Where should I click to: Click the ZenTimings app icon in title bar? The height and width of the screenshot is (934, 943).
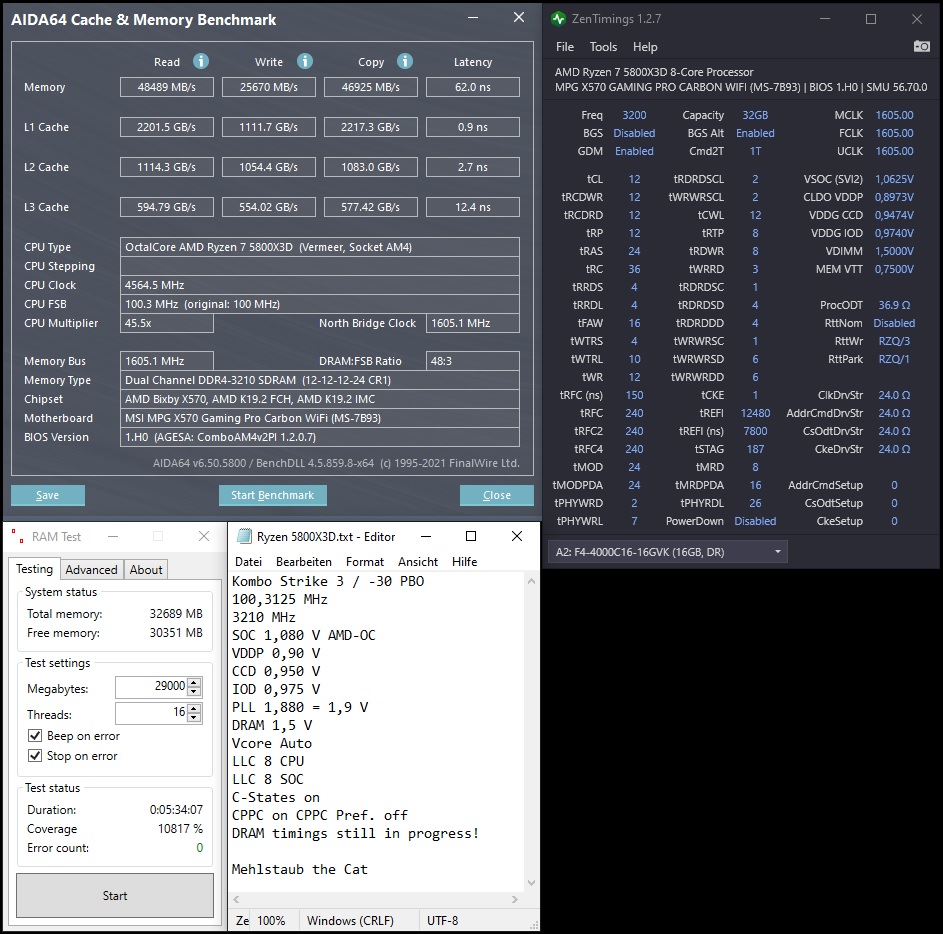pyautogui.click(x=559, y=18)
